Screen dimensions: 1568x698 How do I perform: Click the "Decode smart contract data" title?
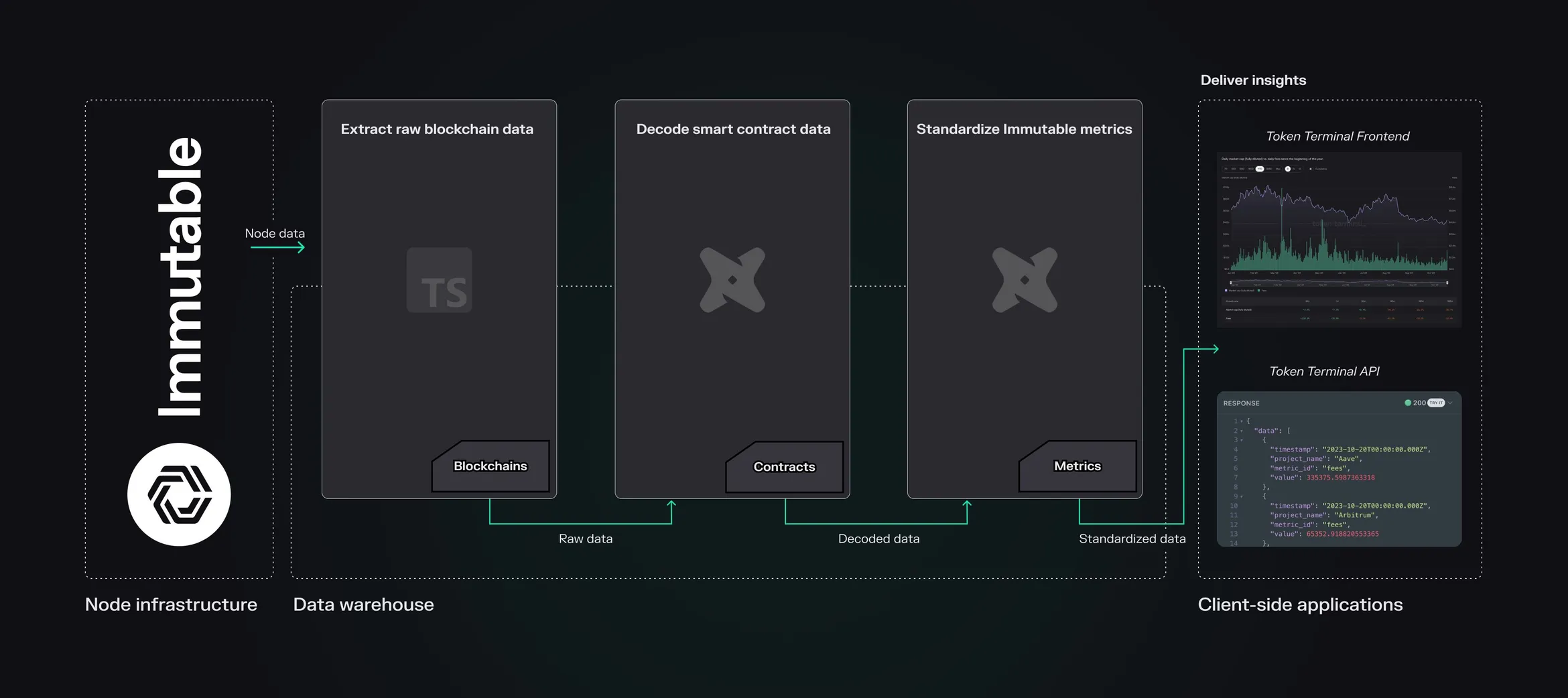pos(733,129)
